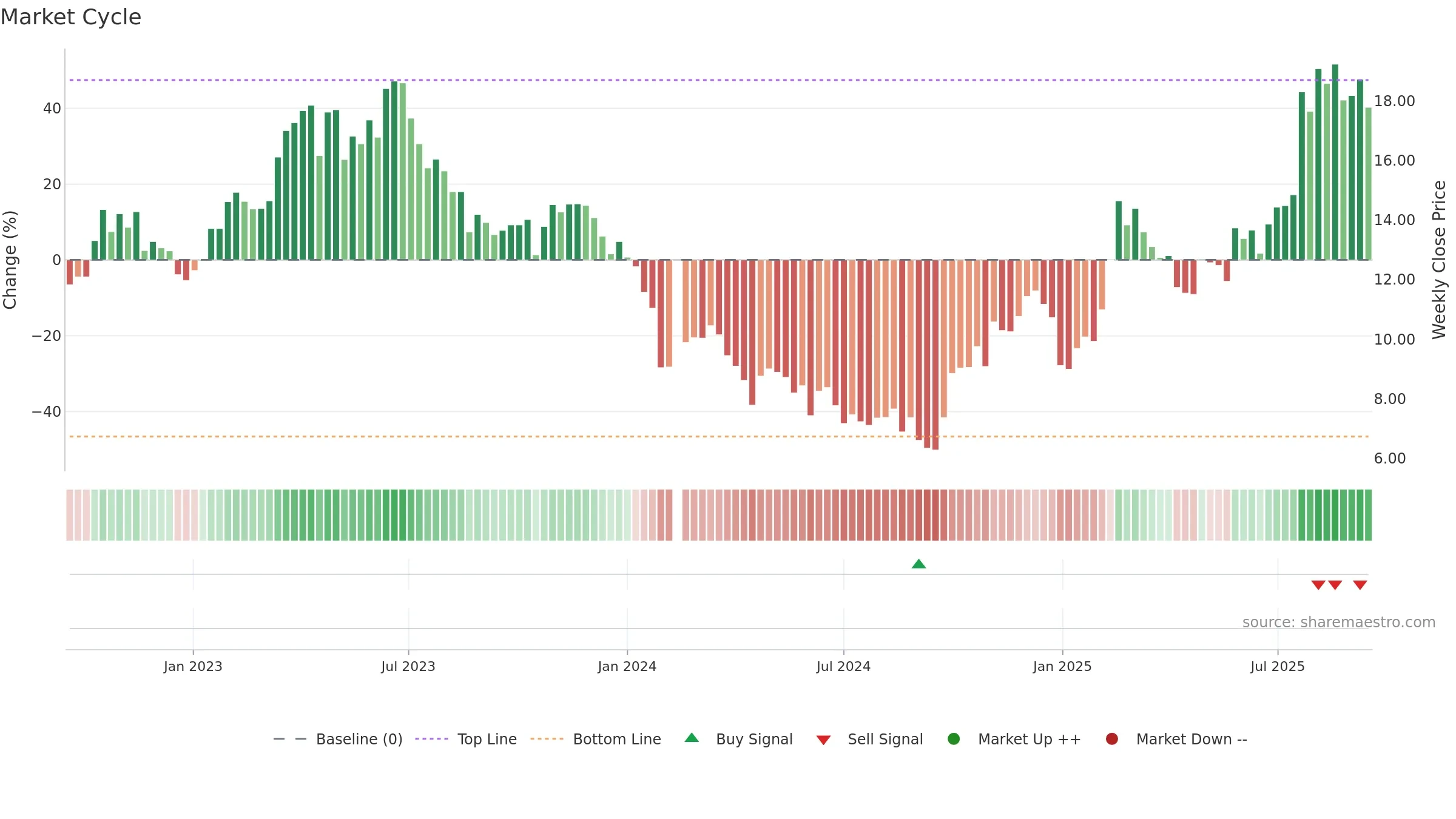Toggle Top Line legend entry
The height and width of the screenshot is (819, 1456).
[466, 739]
